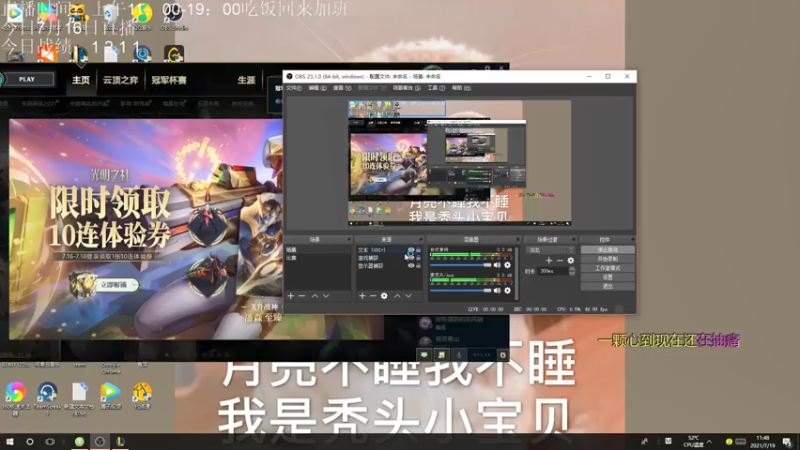The height and width of the screenshot is (450, 800).
Task: Open the 文件(F) menu in OBS
Action: (x=293, y=88)
